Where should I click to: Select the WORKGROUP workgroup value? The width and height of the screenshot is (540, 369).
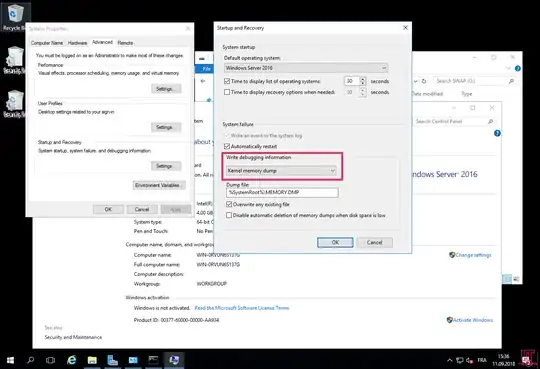tap(212, 284)
